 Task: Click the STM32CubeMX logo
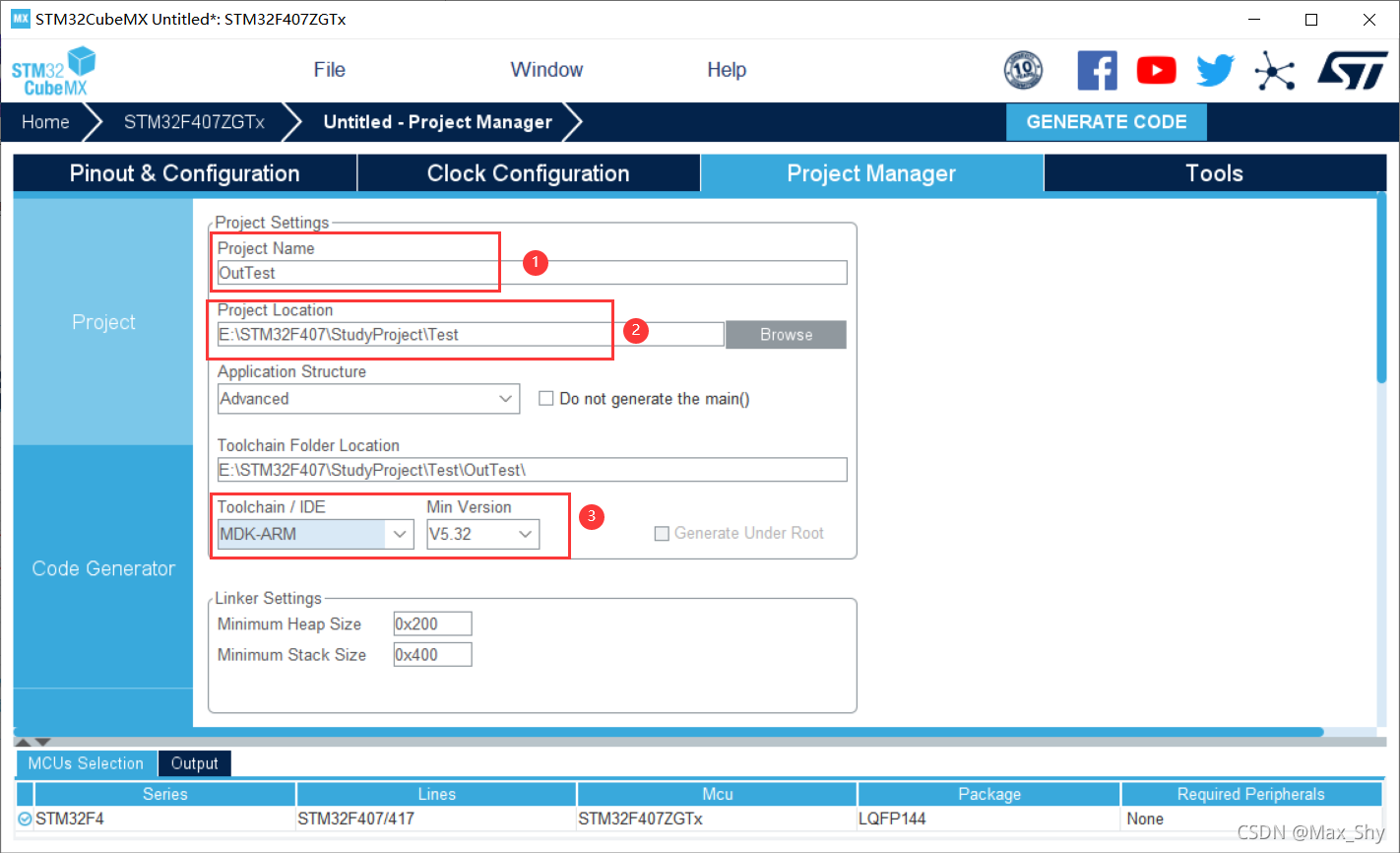tap(54, 71)
